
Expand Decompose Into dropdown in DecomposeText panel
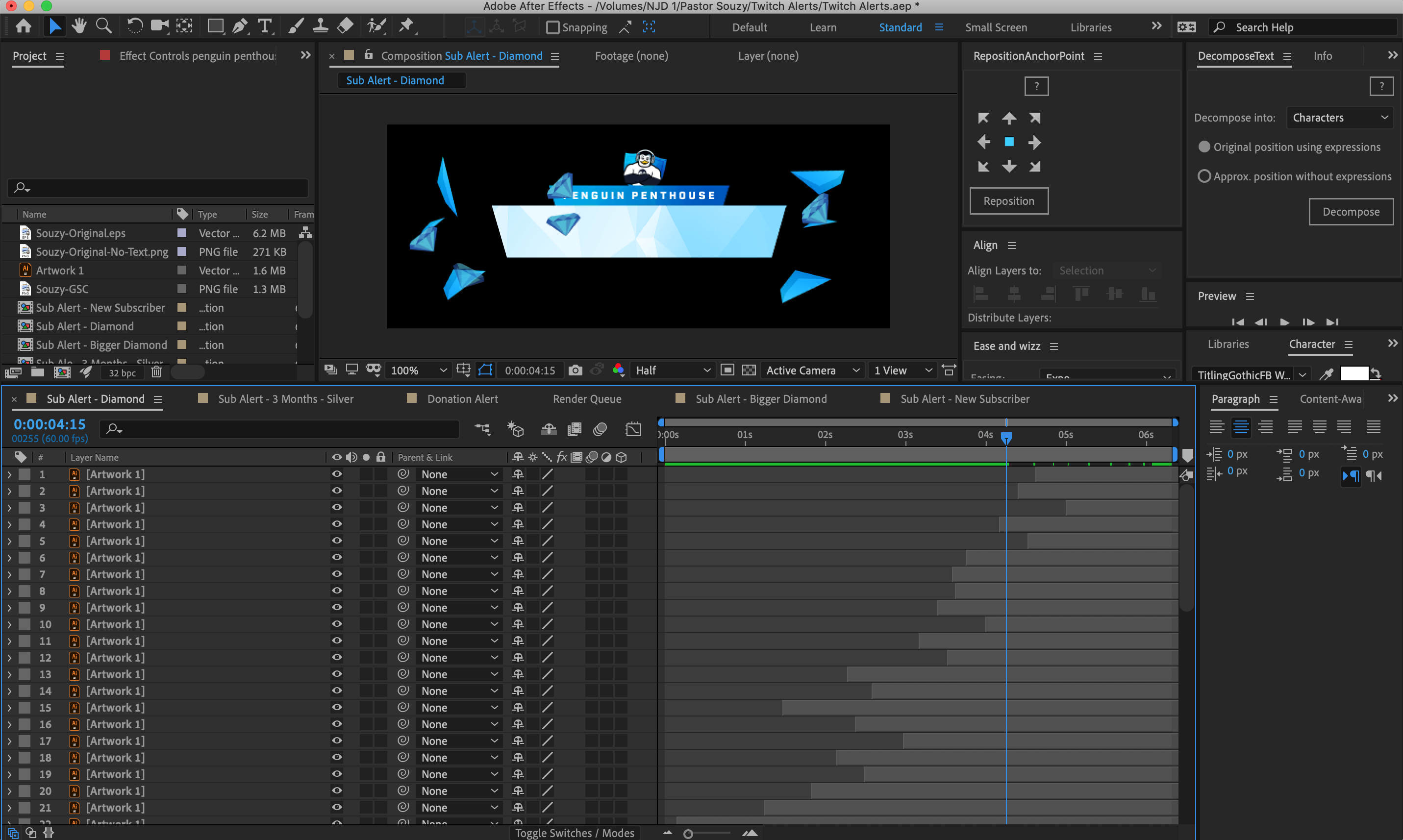tap(1340, 117)
